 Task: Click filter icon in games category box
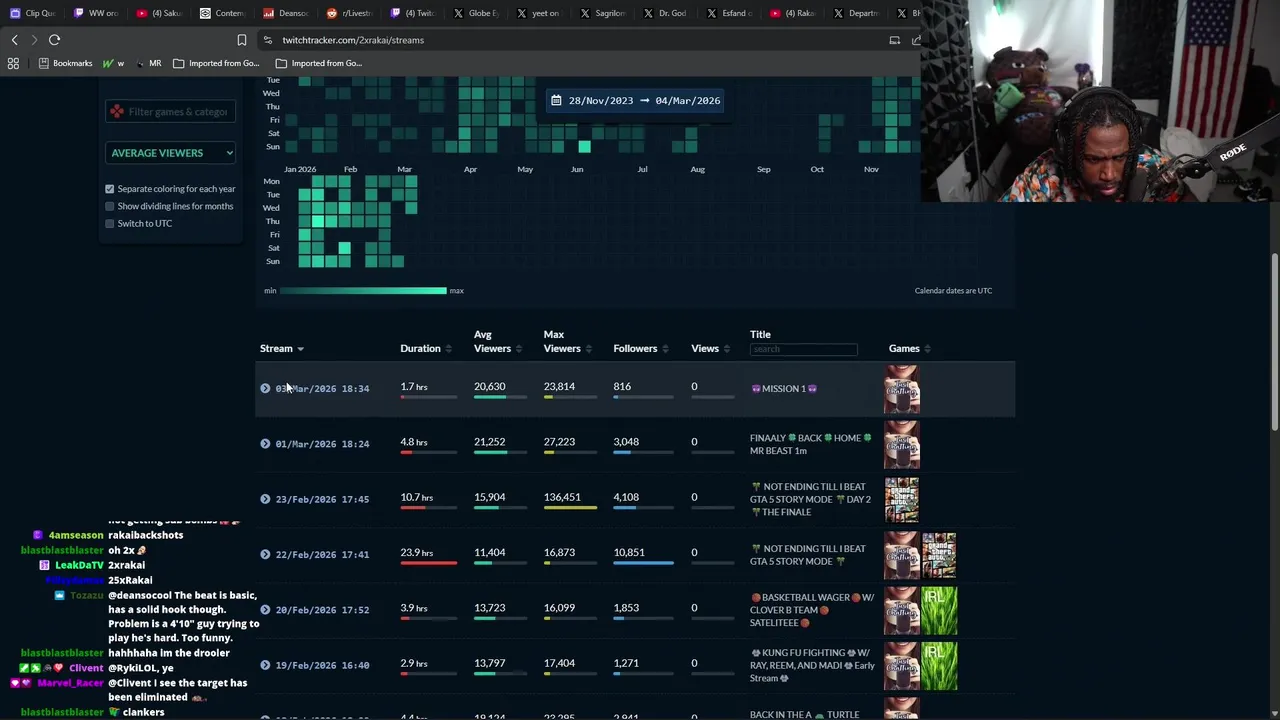pyautogui.click(x=117, y=112)
